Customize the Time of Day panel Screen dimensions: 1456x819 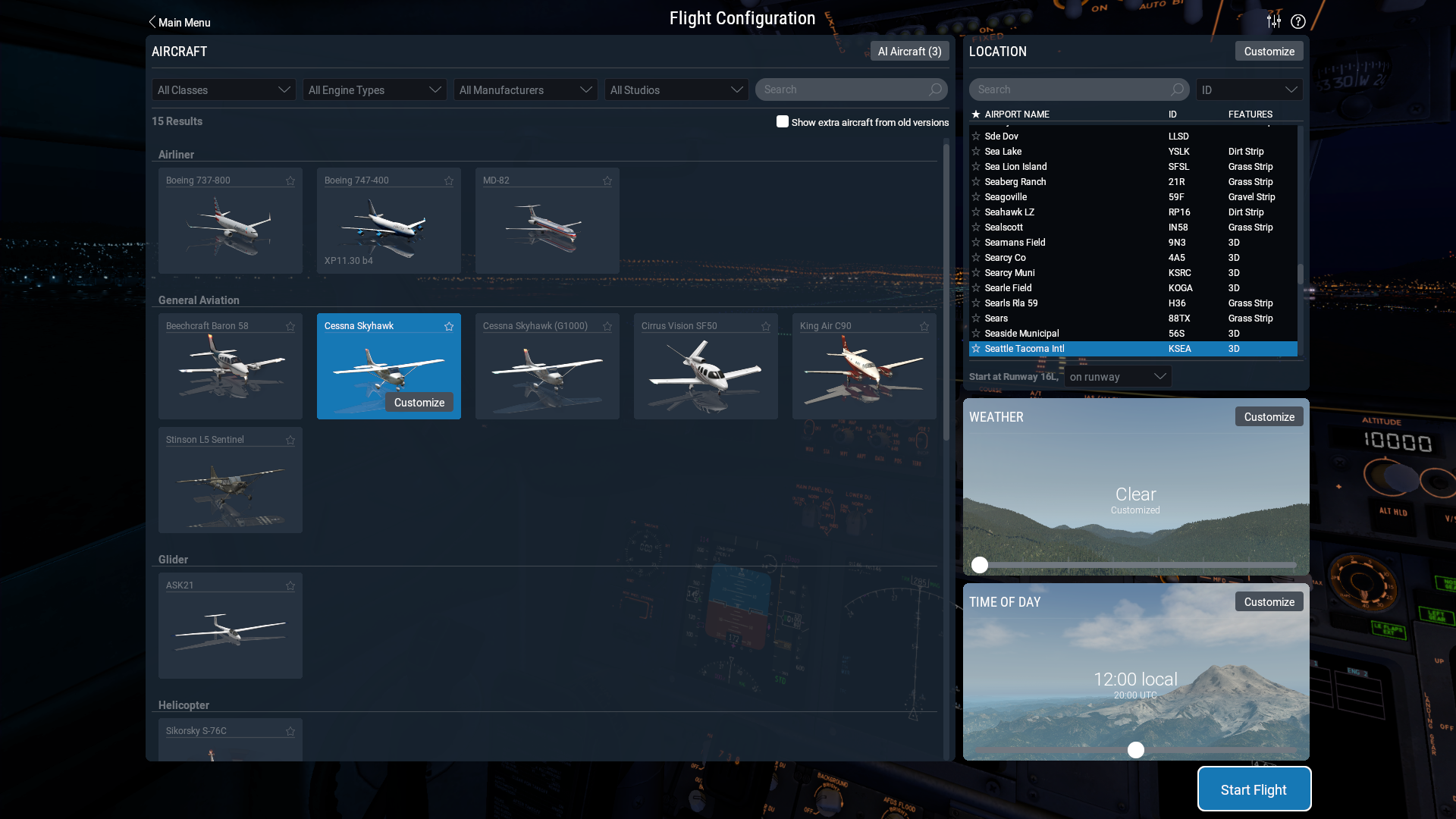click(1269, 601)
